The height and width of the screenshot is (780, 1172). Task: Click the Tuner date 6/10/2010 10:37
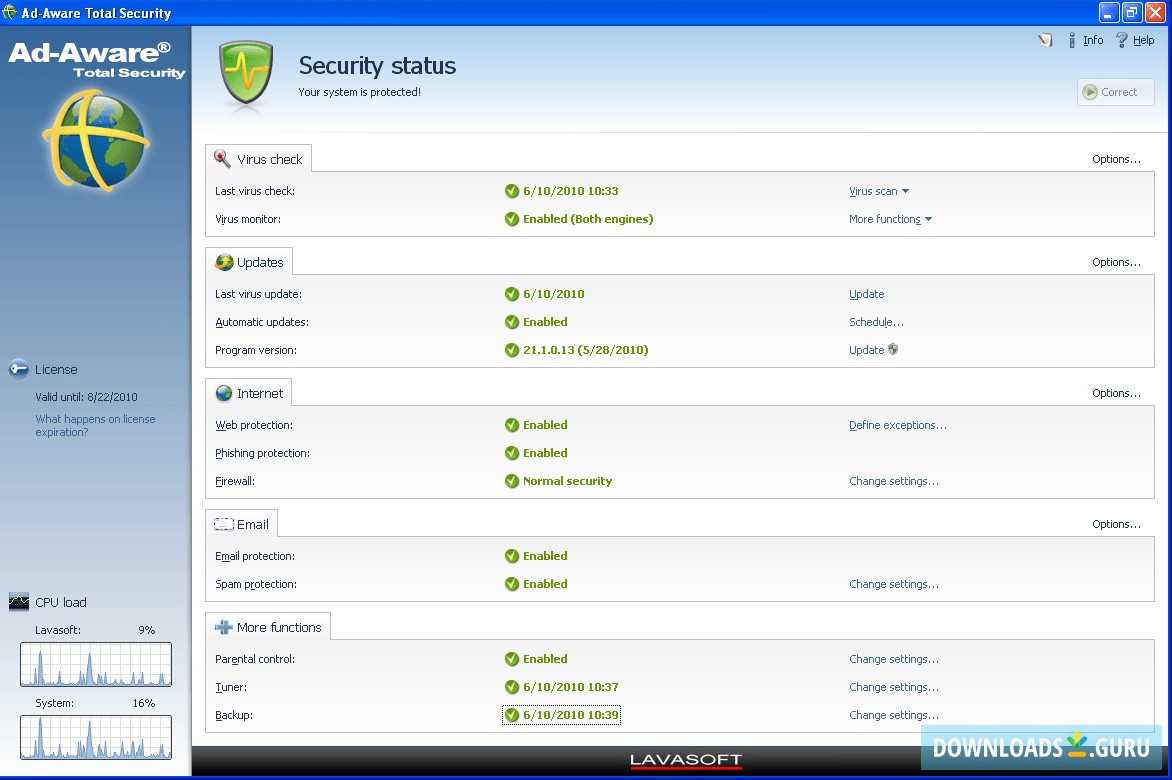[570, 687]
